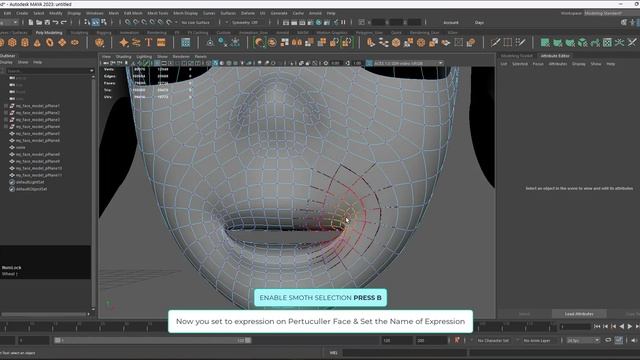Expand the mj_face_model_pPlane2 outliner node
Screen dimensions: 640x360
(6, 113)
